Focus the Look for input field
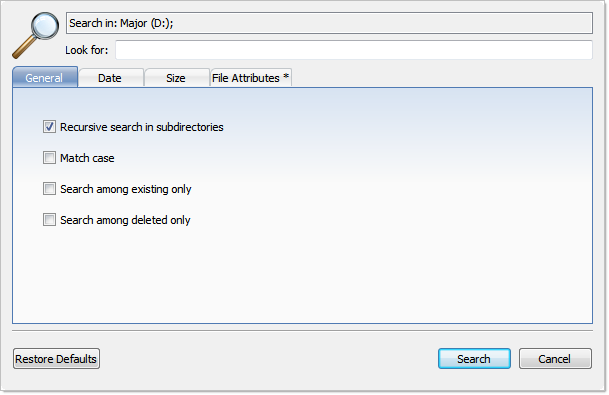Image resolution: width=609 pixels, height=395 pixels. (x=353, y=50)
